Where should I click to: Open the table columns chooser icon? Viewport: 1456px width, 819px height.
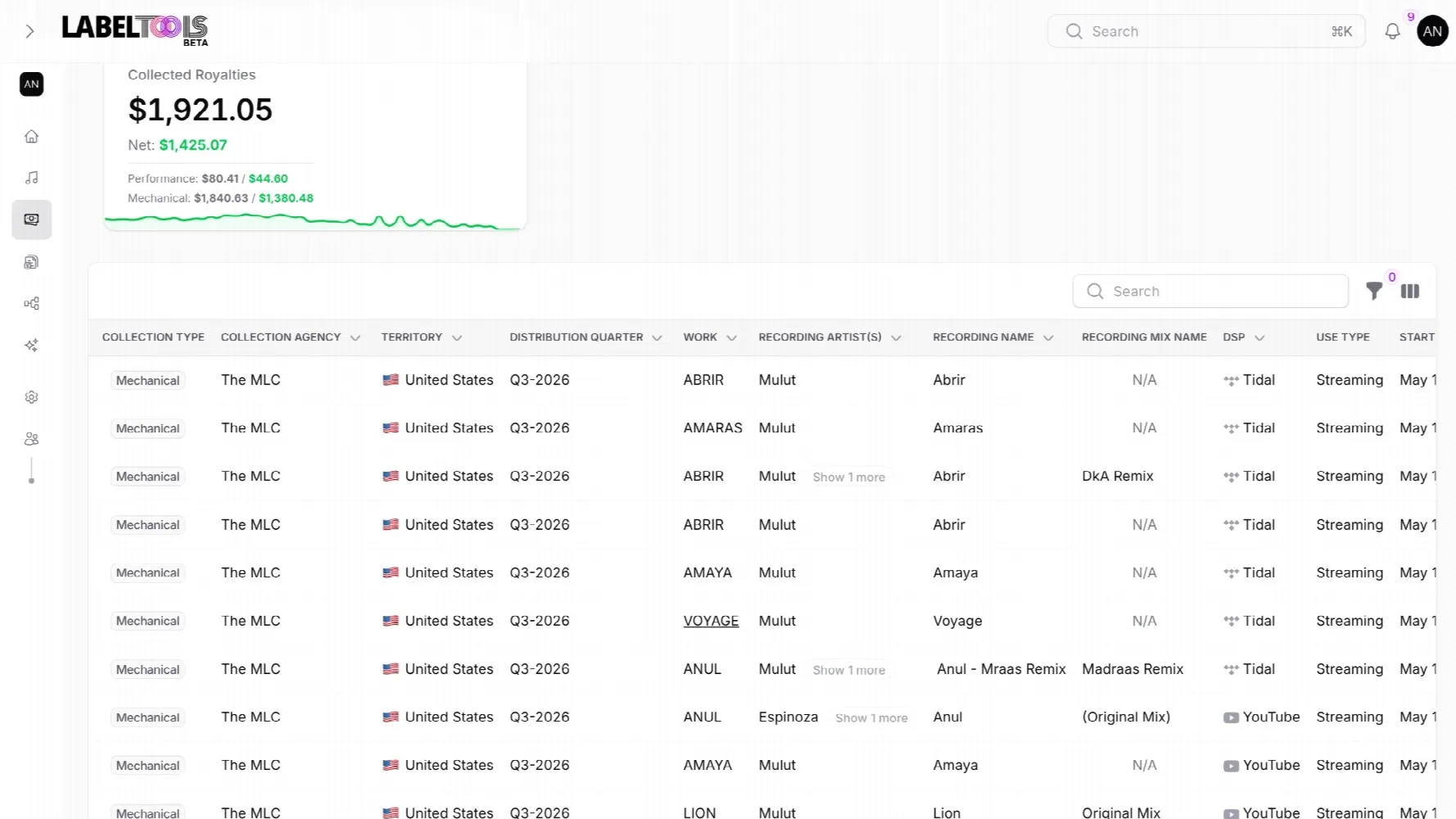pyautogui.click(x=1410, y=291)
